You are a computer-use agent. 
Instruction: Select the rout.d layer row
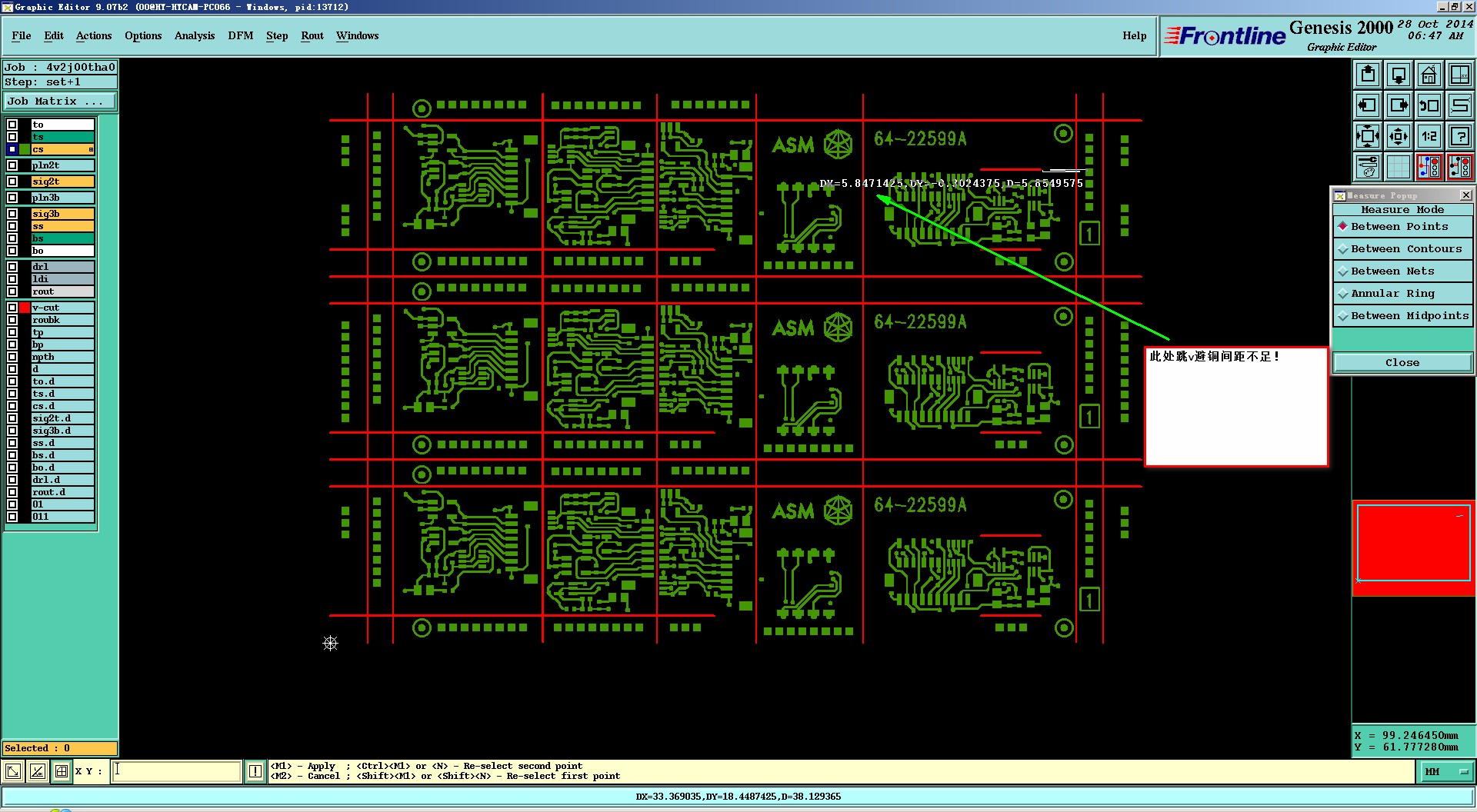click(62, 492)
